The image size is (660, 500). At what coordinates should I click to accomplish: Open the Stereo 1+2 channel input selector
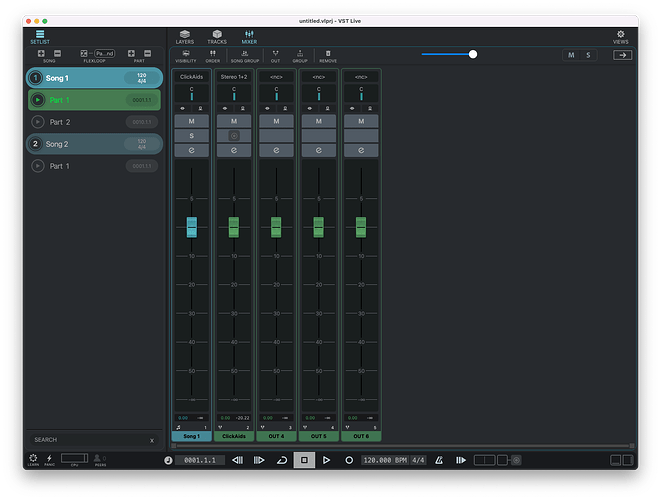[x=234, y=76]
